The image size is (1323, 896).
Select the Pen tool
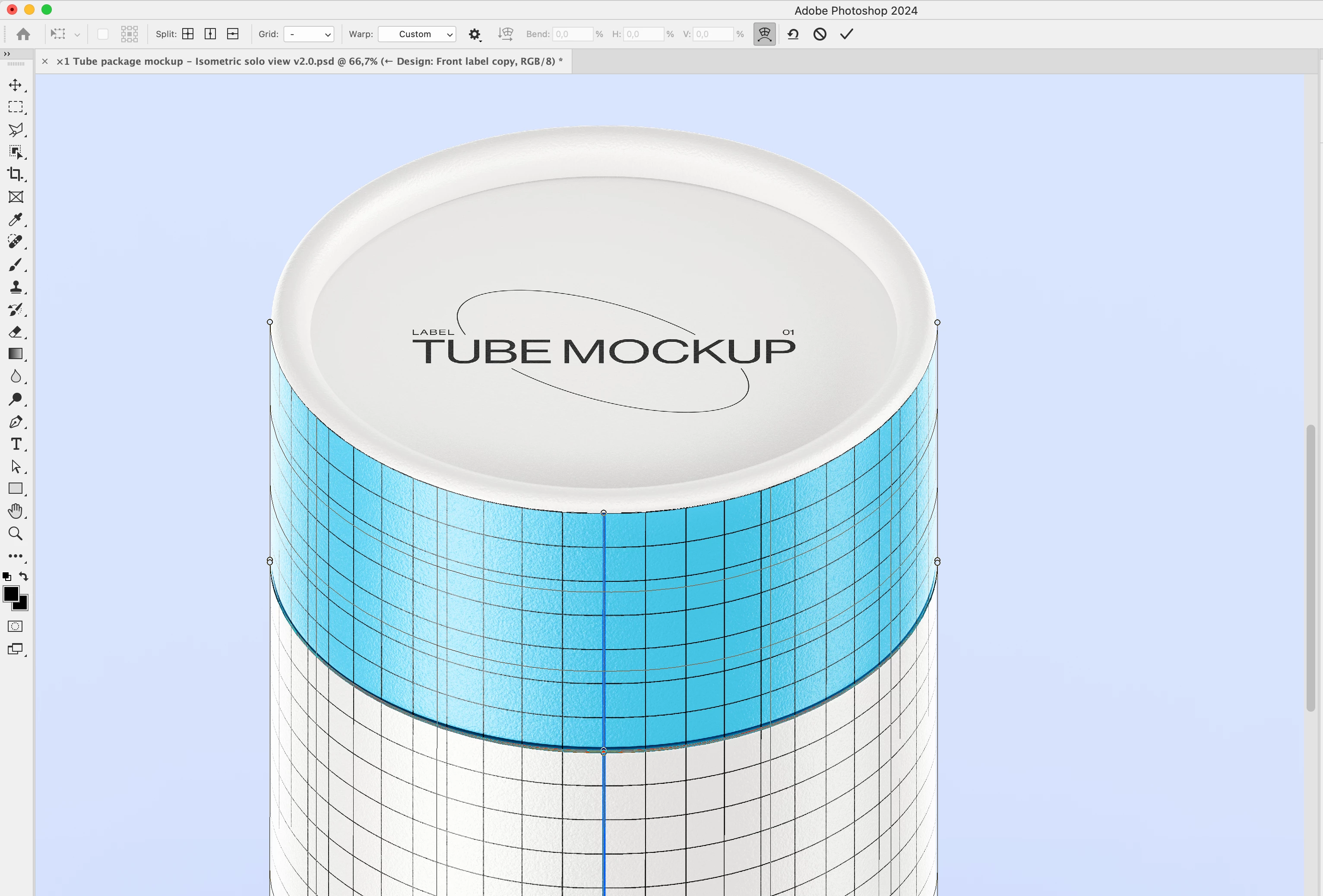pyautogui.click(x=16, y=422)
